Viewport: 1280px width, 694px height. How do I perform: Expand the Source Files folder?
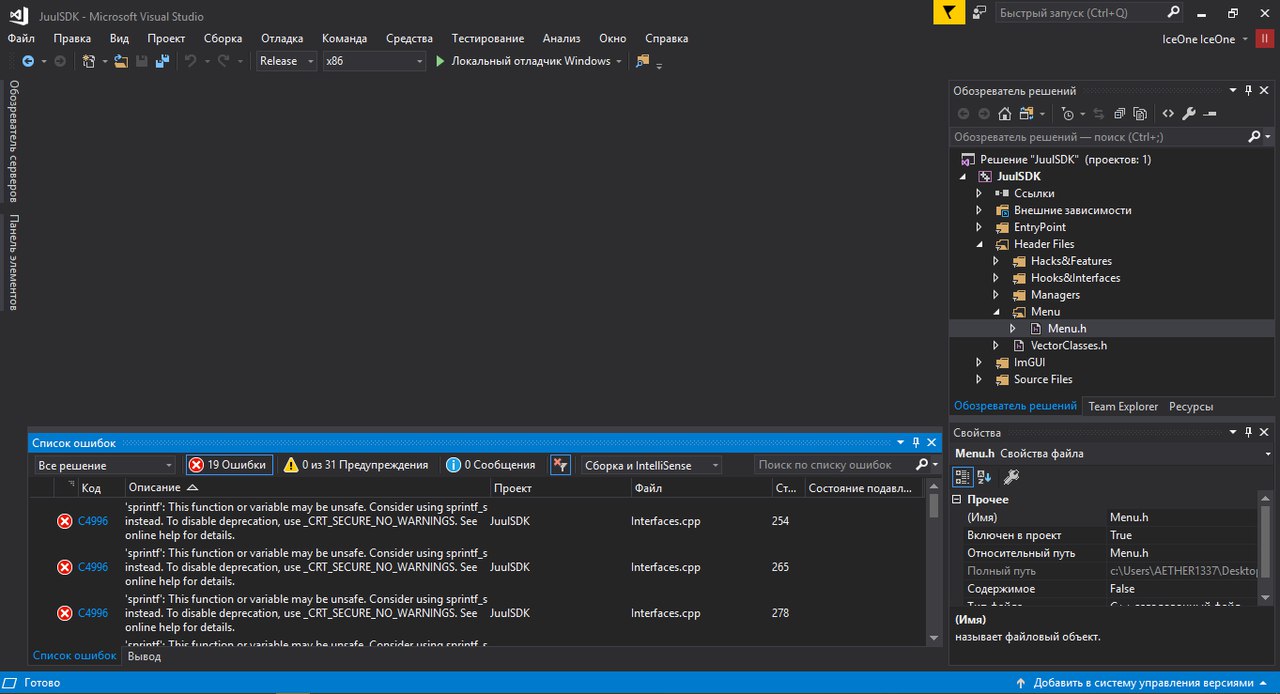pos(979,379)
